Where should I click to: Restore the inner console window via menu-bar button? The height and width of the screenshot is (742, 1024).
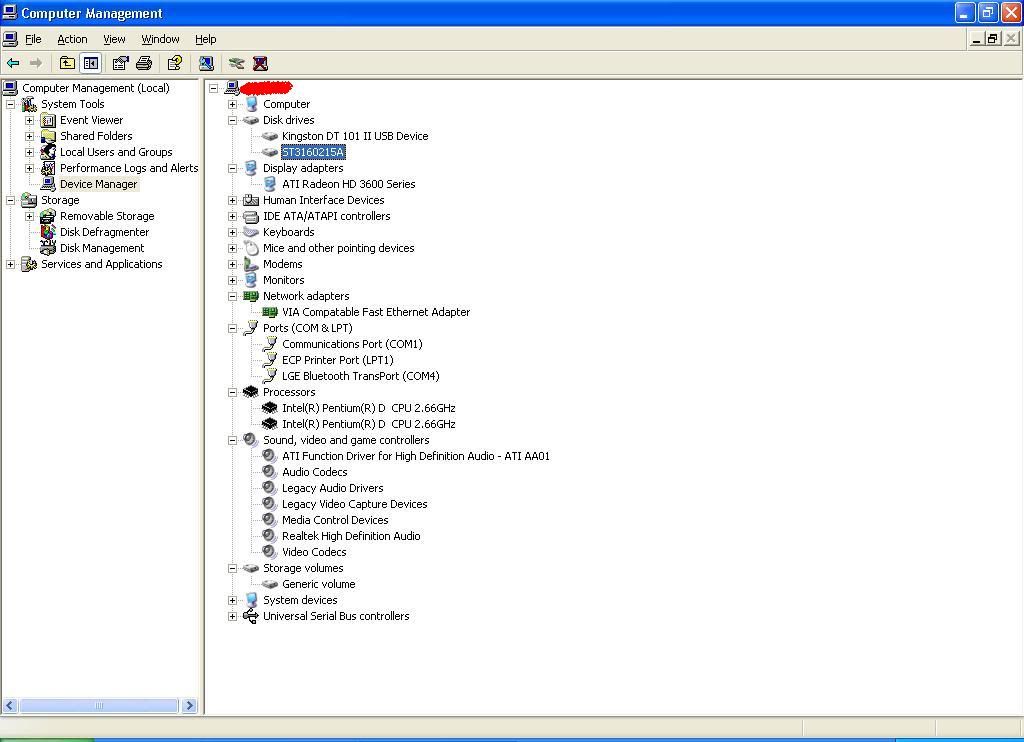[x=993, y=39]
